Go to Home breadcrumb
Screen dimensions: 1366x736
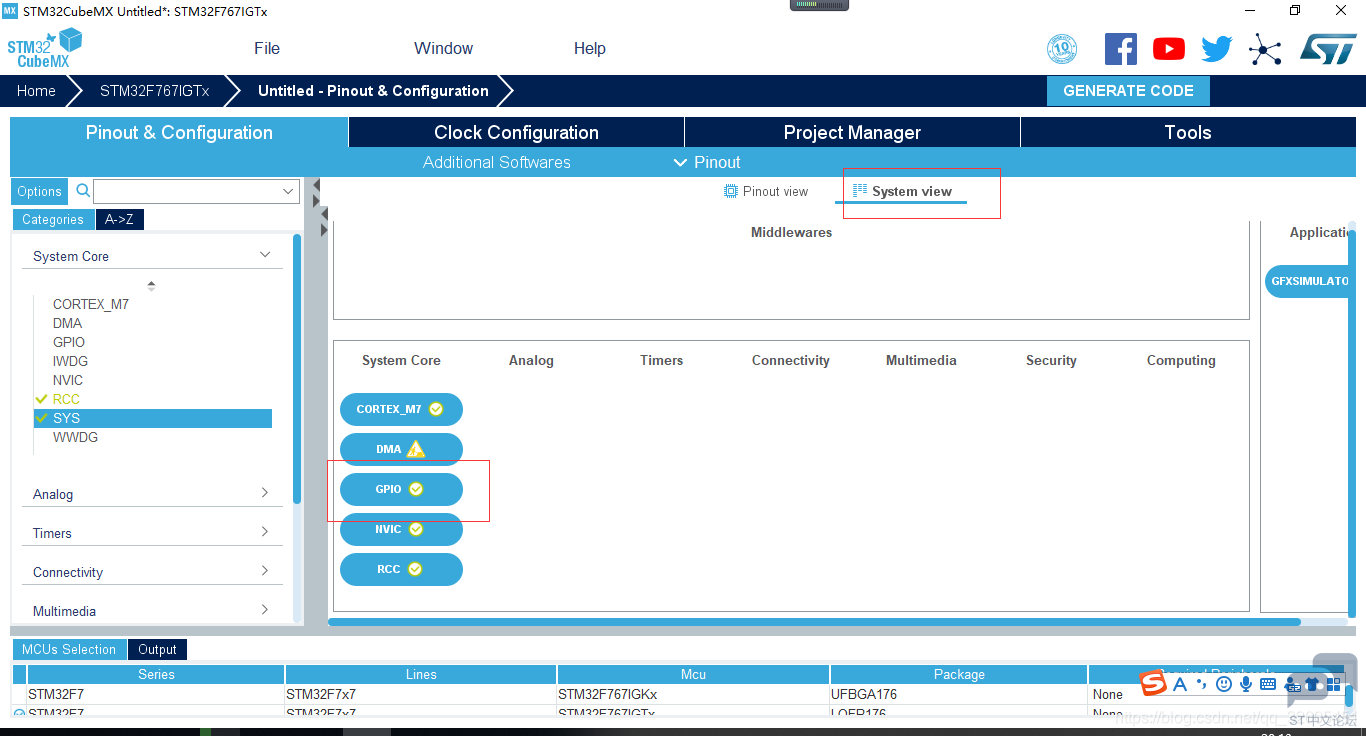(36, 91)
